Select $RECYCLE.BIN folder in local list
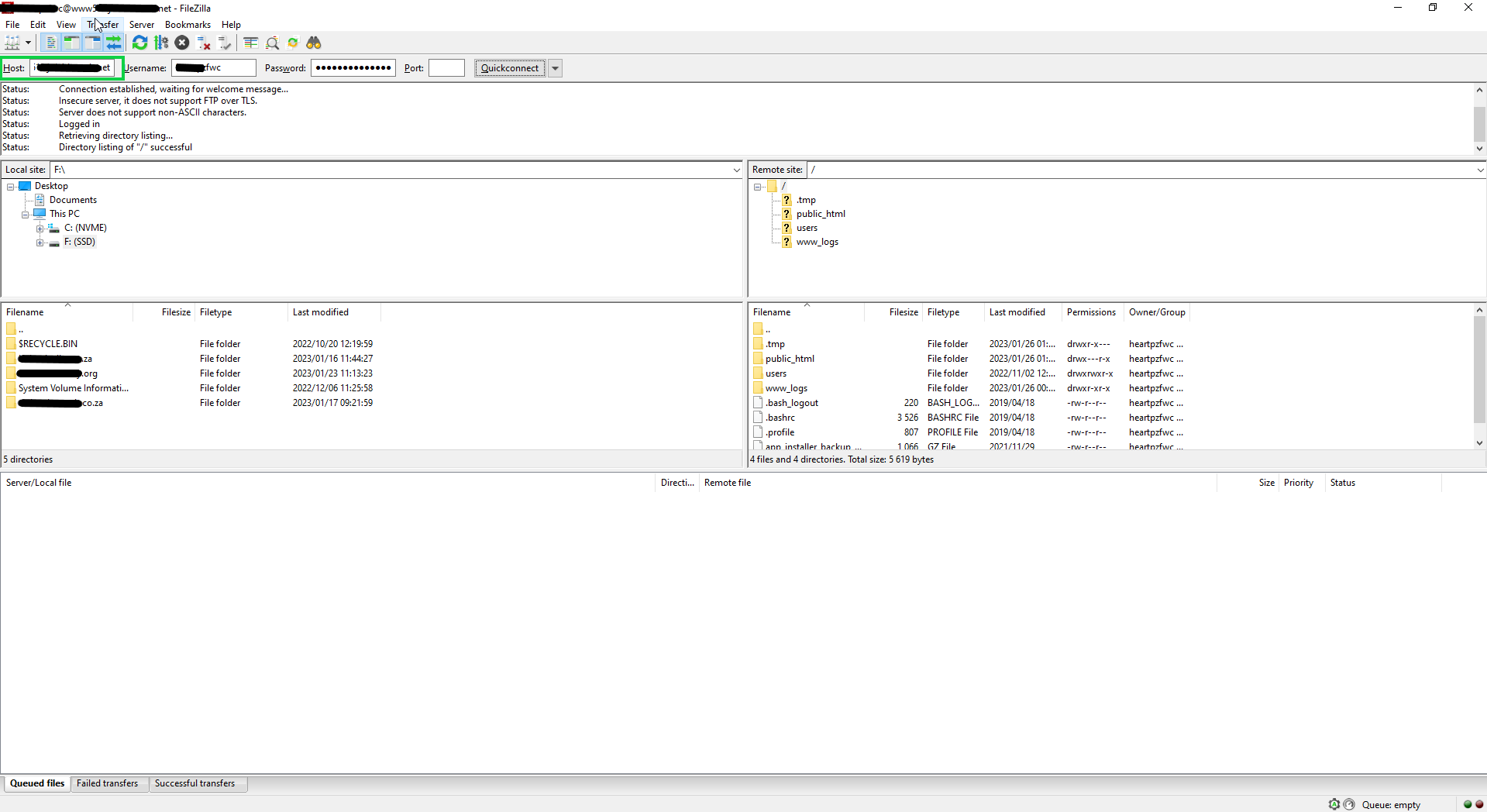 [48, 344]
